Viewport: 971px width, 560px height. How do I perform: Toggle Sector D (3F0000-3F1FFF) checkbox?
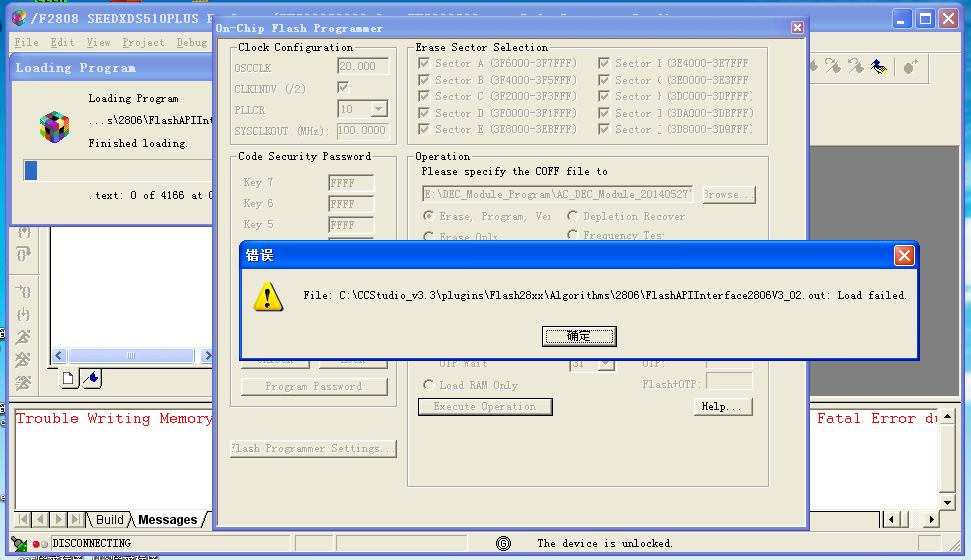pos(424,113)
